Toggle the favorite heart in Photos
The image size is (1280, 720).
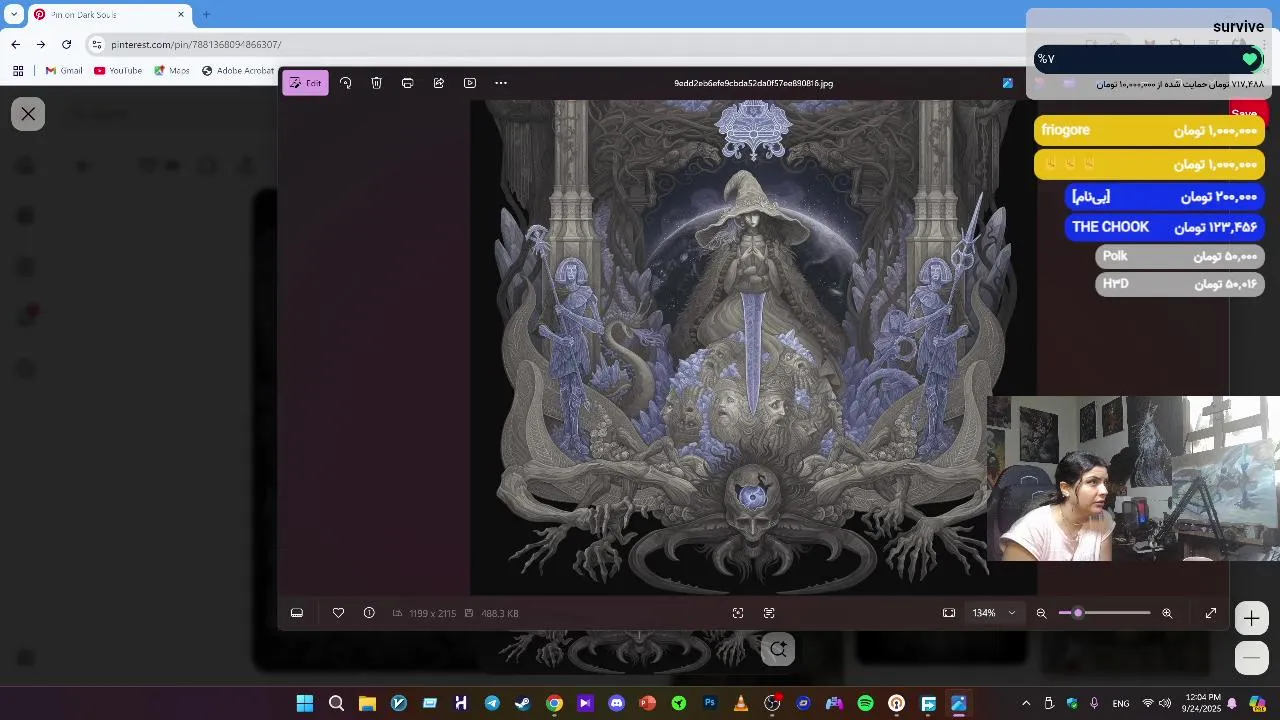pos(338,613)
